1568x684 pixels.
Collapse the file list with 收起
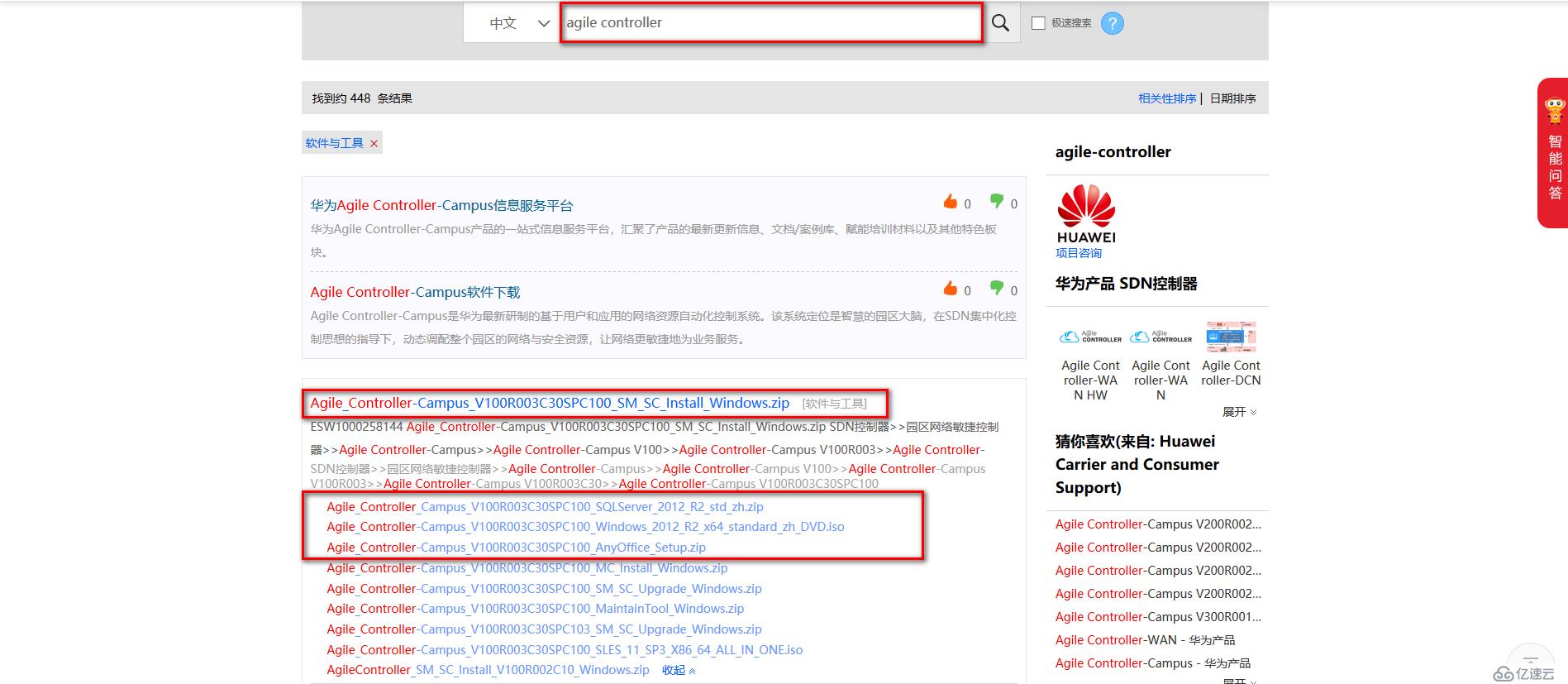[679, 670]
